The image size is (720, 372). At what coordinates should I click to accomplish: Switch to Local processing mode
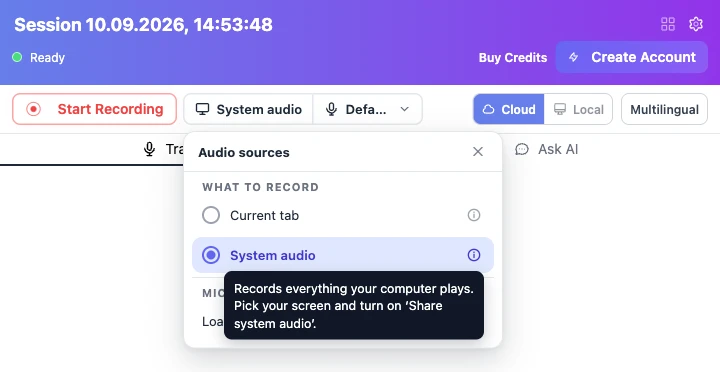coord(578,109)
